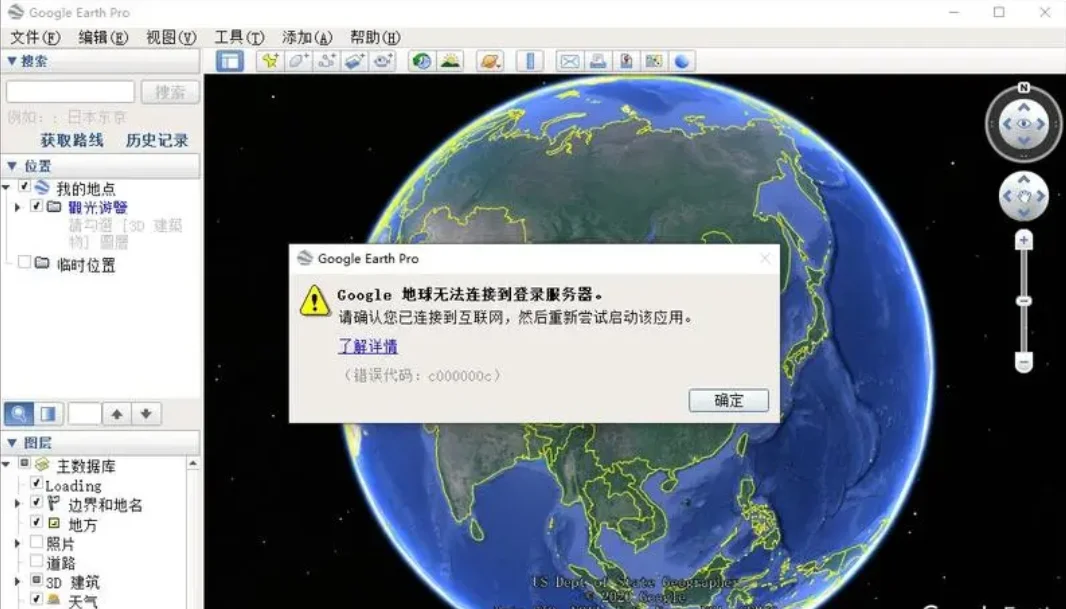The width and height of the screenshot is (1066, 609).
Task: Disable the 边界和地名 layer checkbox
Action: click(37, 503)
